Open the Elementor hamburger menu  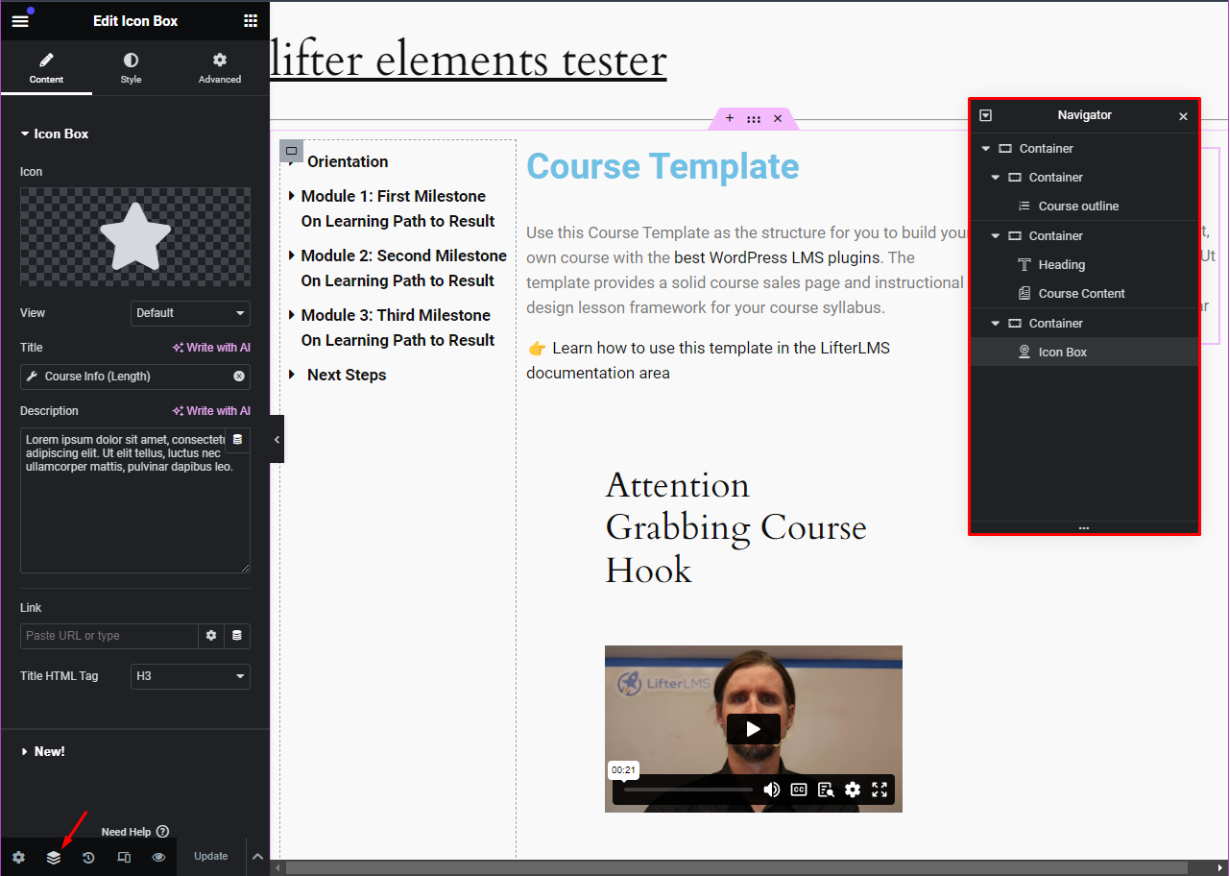pyautogui.click(x=20, y=21)
